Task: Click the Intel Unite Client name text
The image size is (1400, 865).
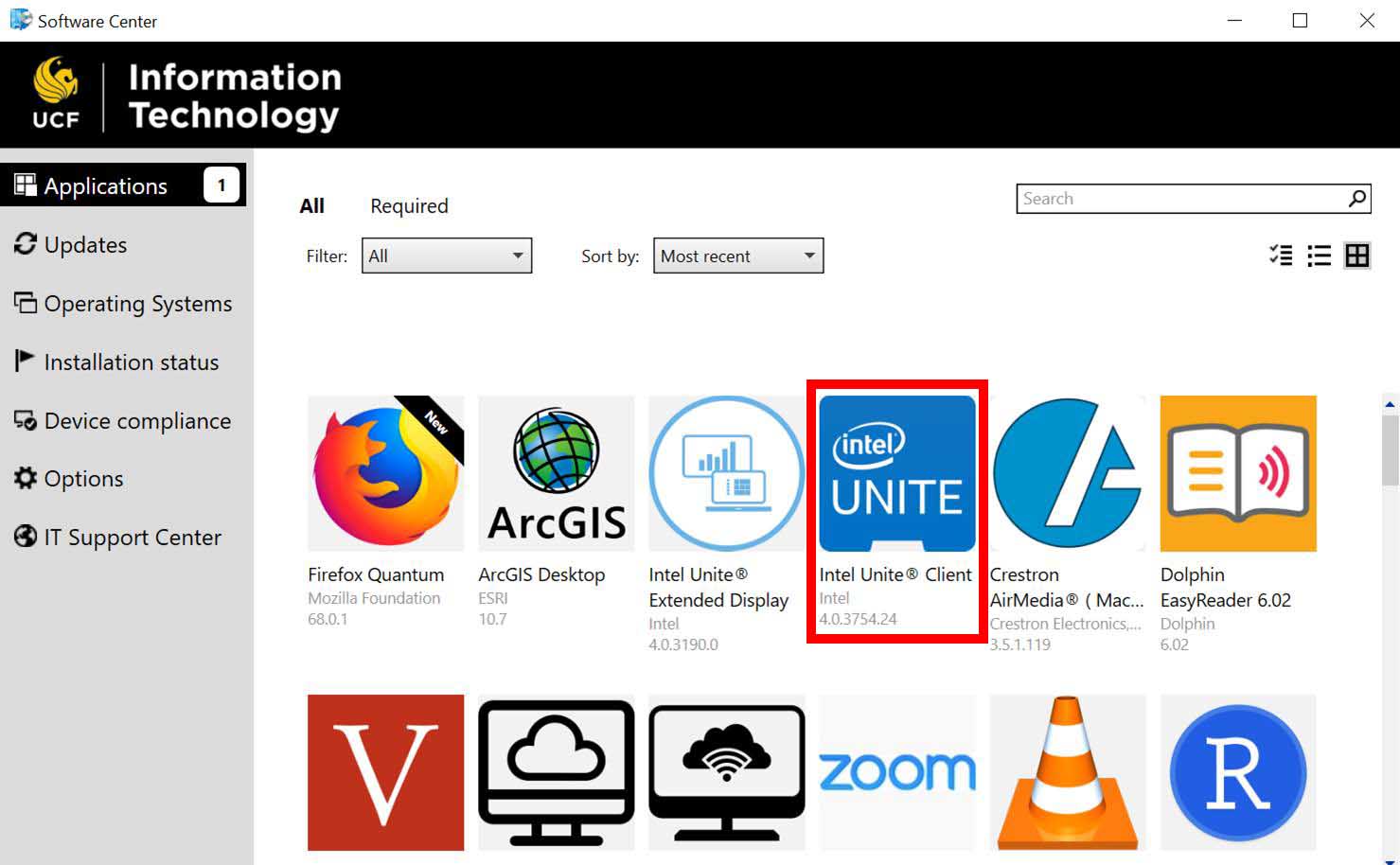Action: [x=895, y=574]
